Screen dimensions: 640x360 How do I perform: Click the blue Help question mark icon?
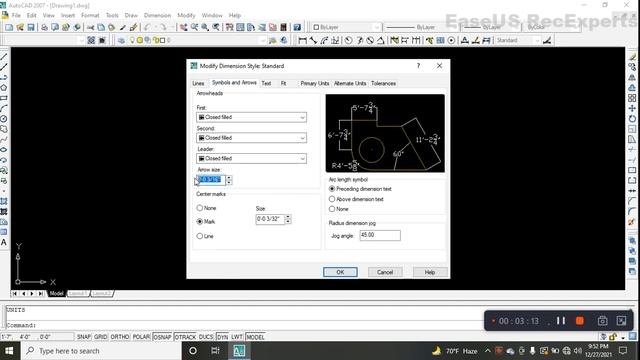297,27
